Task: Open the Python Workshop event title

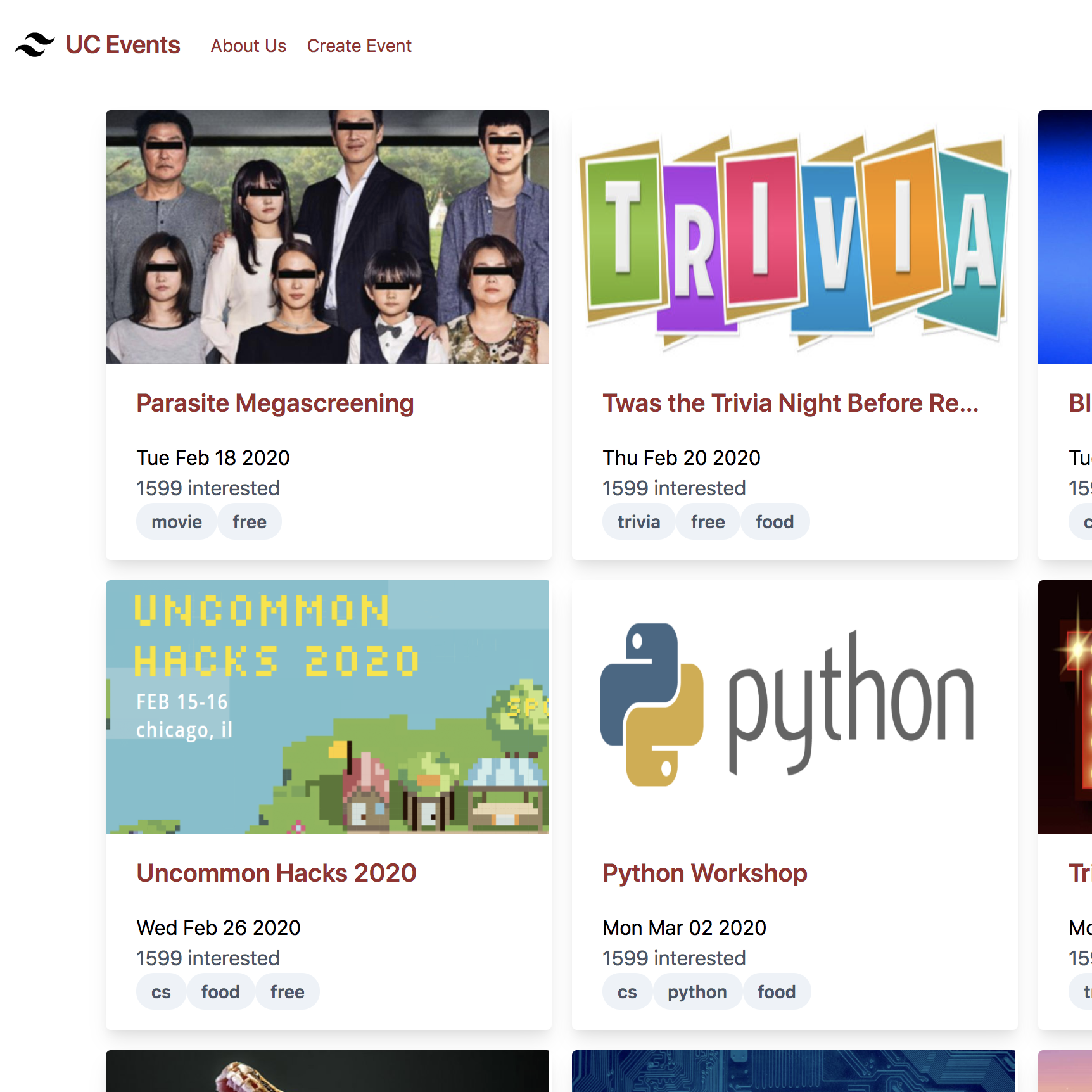Action: point(704,873)
